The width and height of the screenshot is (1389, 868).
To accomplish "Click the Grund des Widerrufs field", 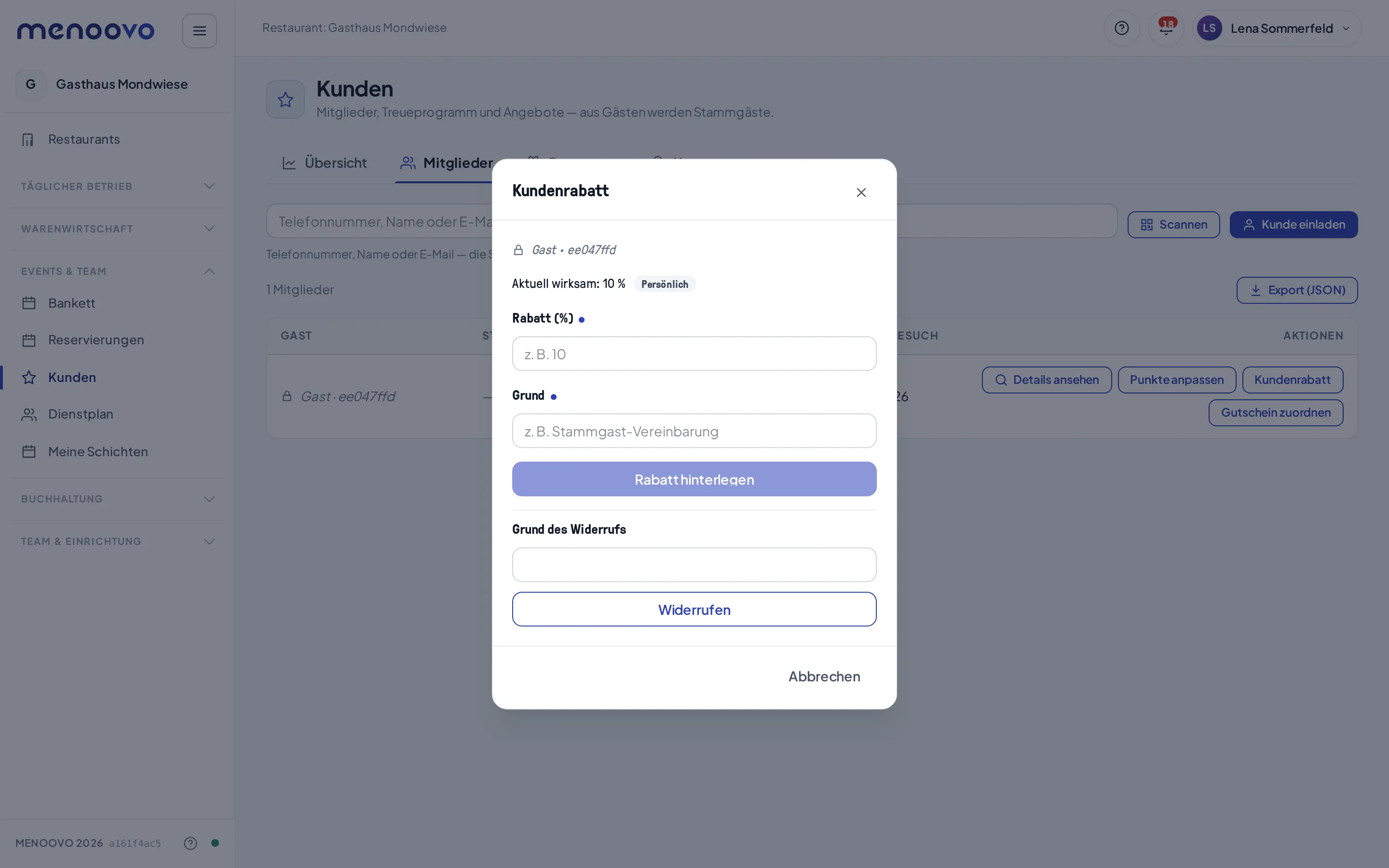I will pyautogui.click(x=694, y=565).
